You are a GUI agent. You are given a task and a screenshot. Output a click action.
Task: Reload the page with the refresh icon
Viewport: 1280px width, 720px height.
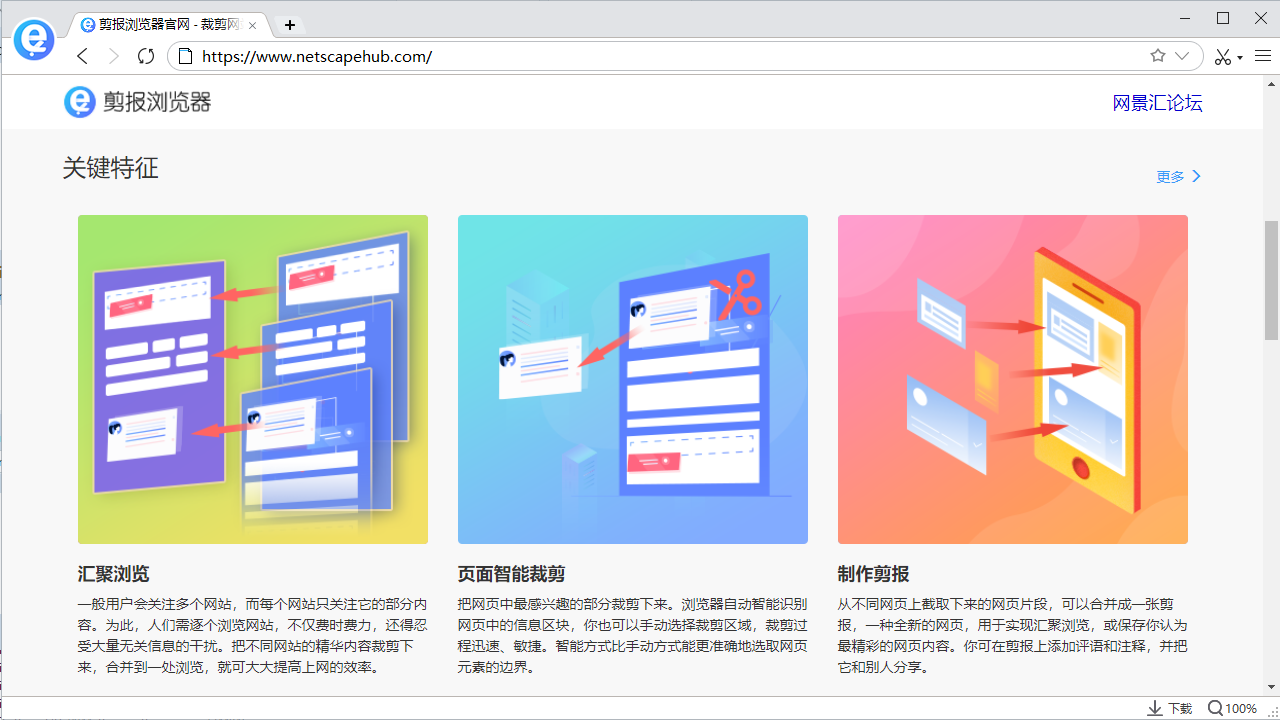146,56
